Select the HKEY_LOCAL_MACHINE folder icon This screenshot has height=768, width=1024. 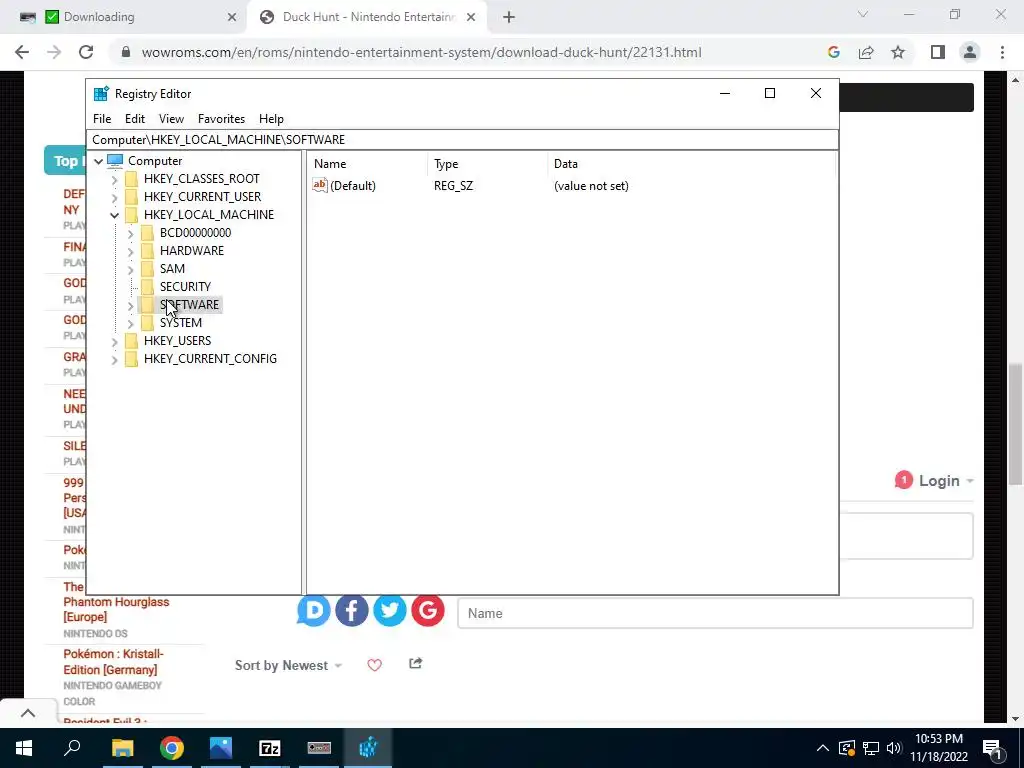[131, 215]
